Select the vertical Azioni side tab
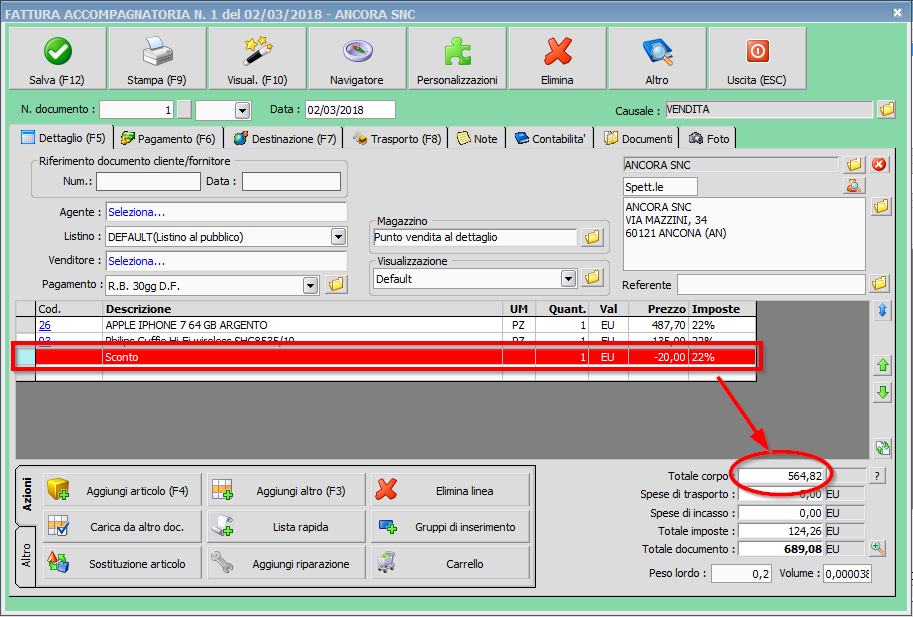913x617 pixels. tap(26, 495)
